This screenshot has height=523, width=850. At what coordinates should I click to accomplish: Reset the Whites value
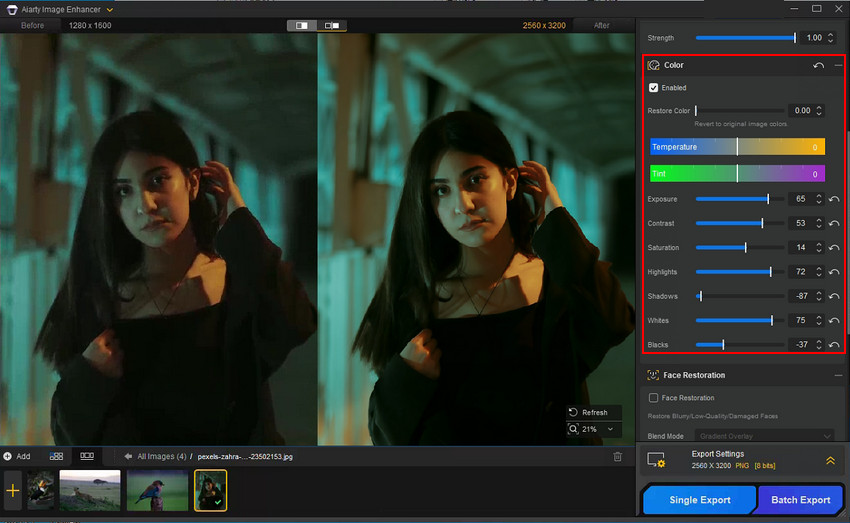tap(834, 321)
